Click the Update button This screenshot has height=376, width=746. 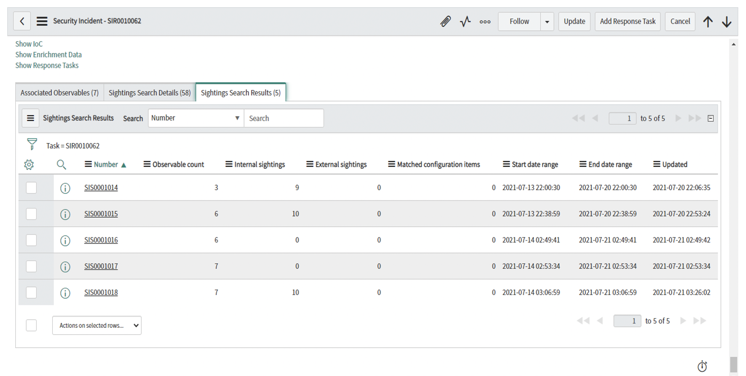[x=574, y=21]
